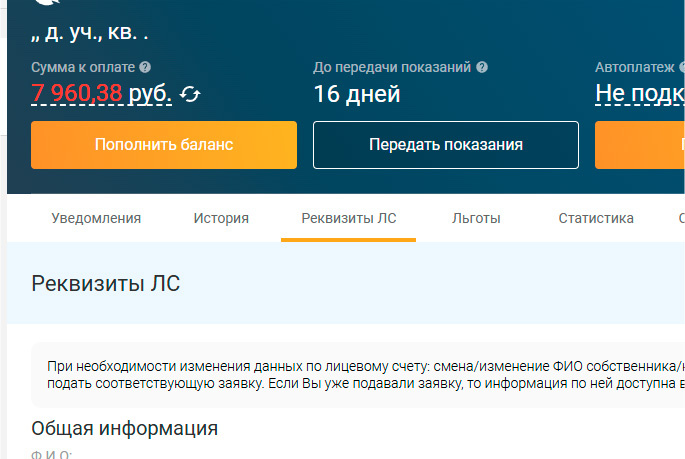This screenshot has height=459, width=685.
Task: Click the address line д. уч., кв.
Action: [90, 33]
